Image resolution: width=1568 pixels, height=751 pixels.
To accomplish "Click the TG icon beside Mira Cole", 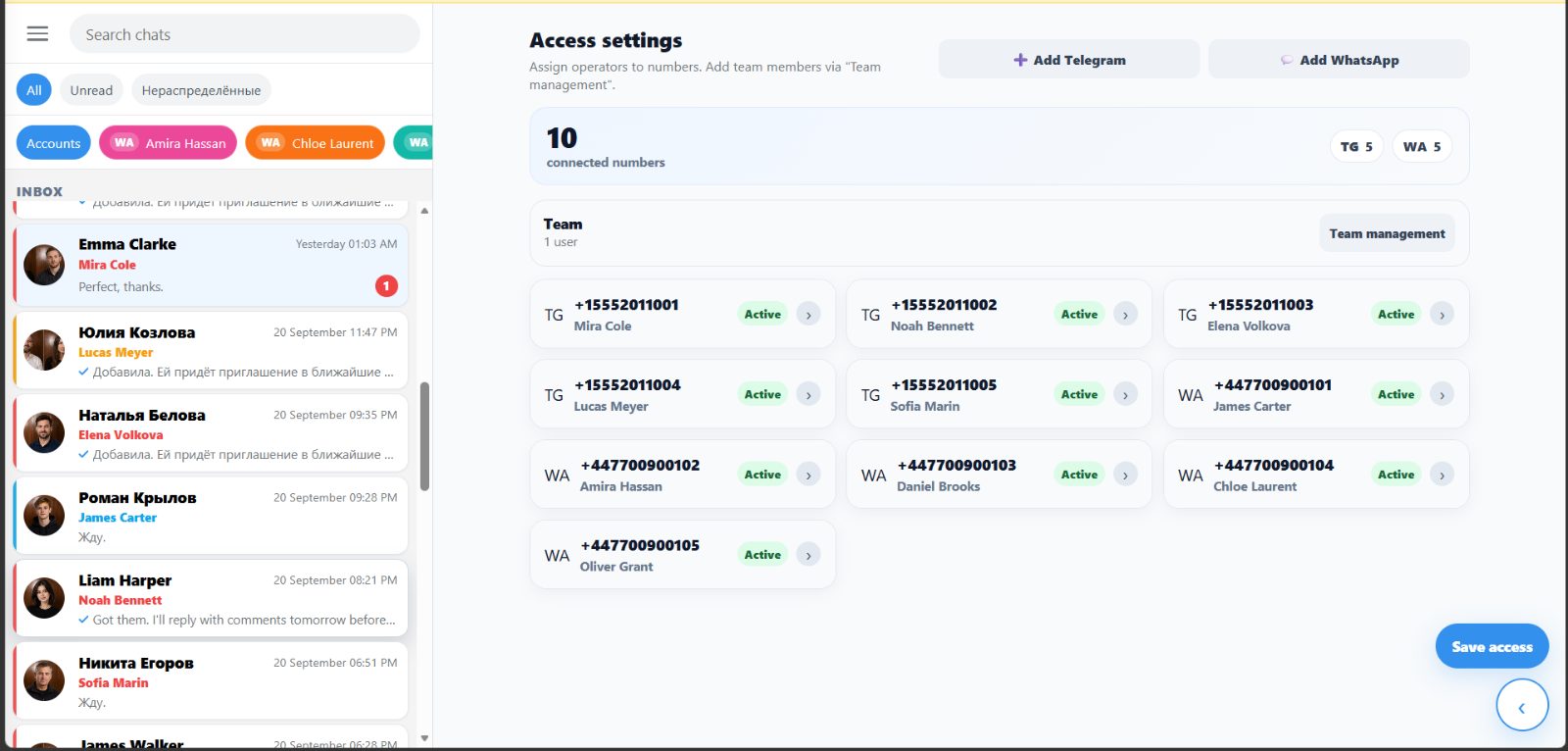I will 554,316.
